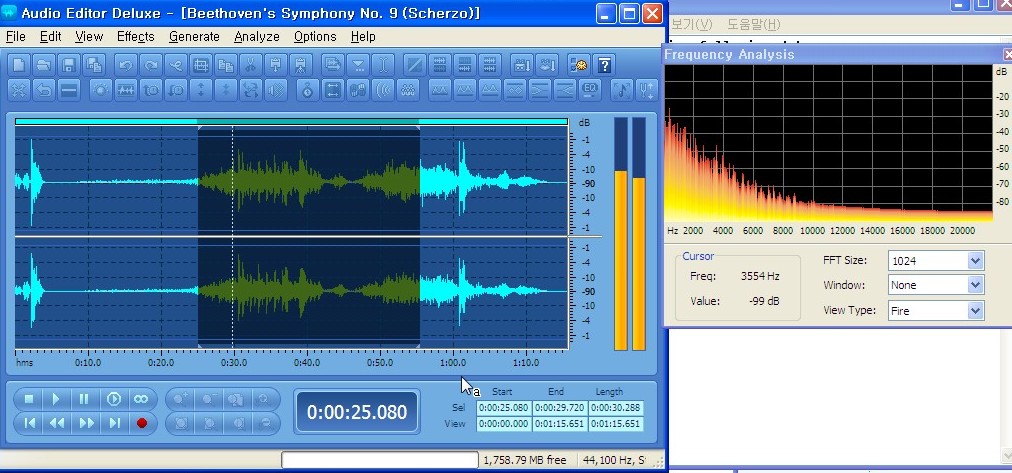Click the EQ equalizer effect icon
Viewport: 1012px width, 473px height.
pos(589,90)
